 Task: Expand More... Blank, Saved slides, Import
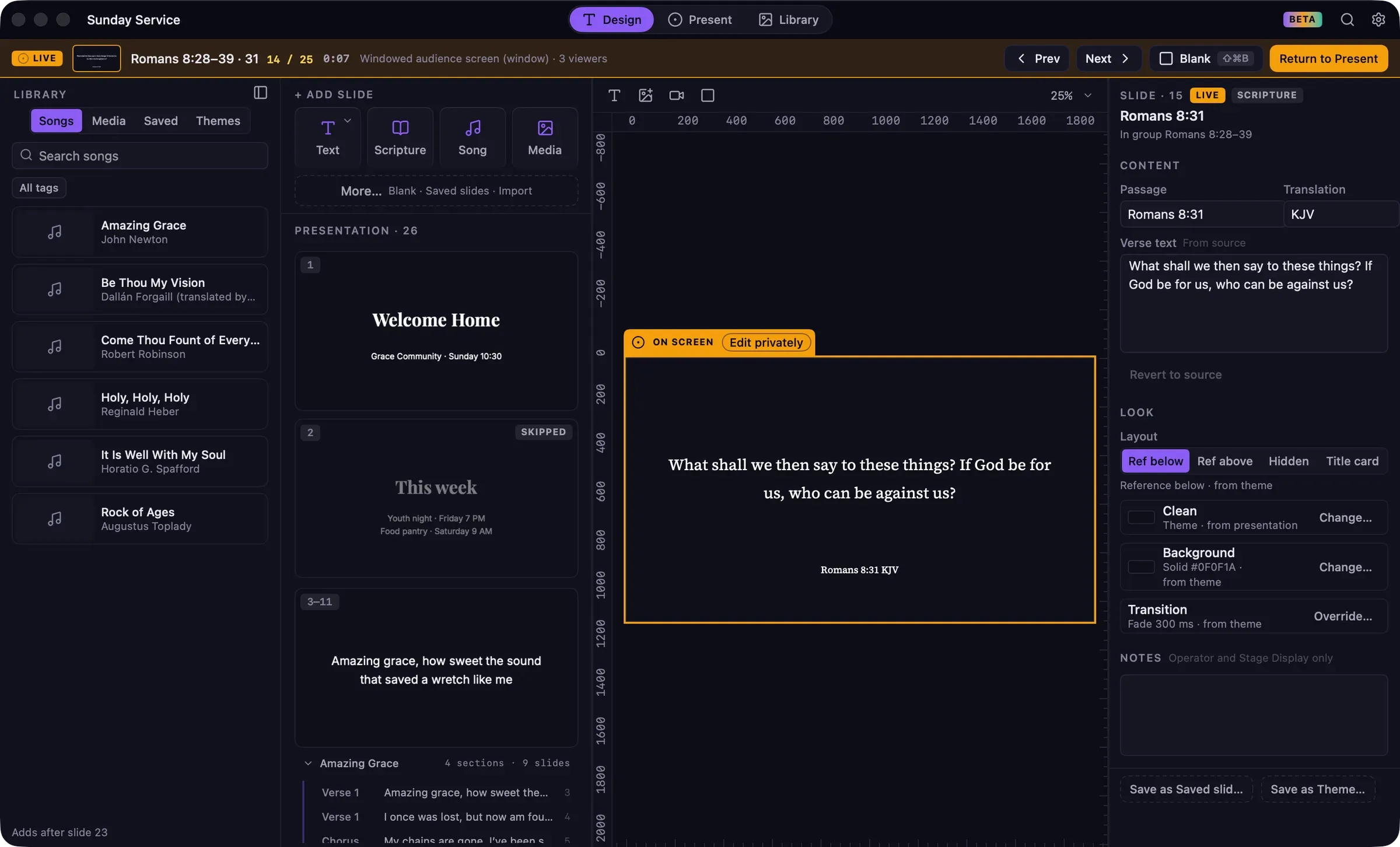tap(436, 191)
